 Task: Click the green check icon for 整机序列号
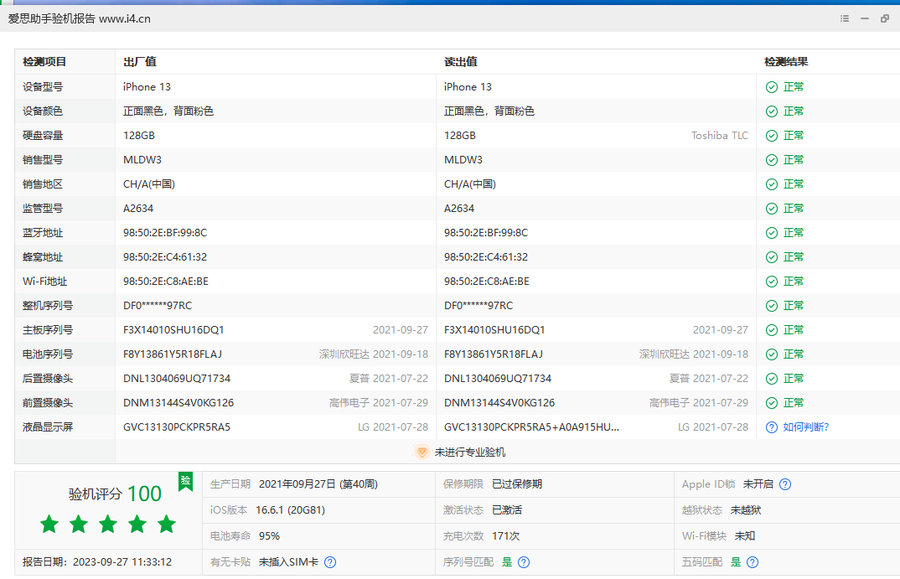click(771, 306)
